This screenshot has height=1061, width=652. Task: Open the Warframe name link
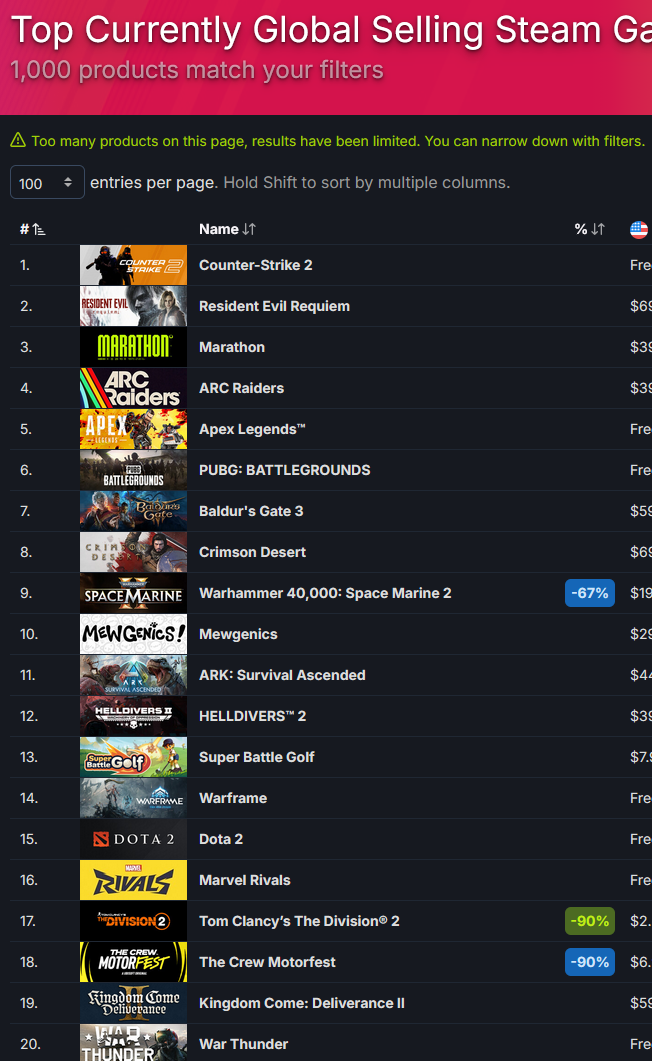coord(233,798)
